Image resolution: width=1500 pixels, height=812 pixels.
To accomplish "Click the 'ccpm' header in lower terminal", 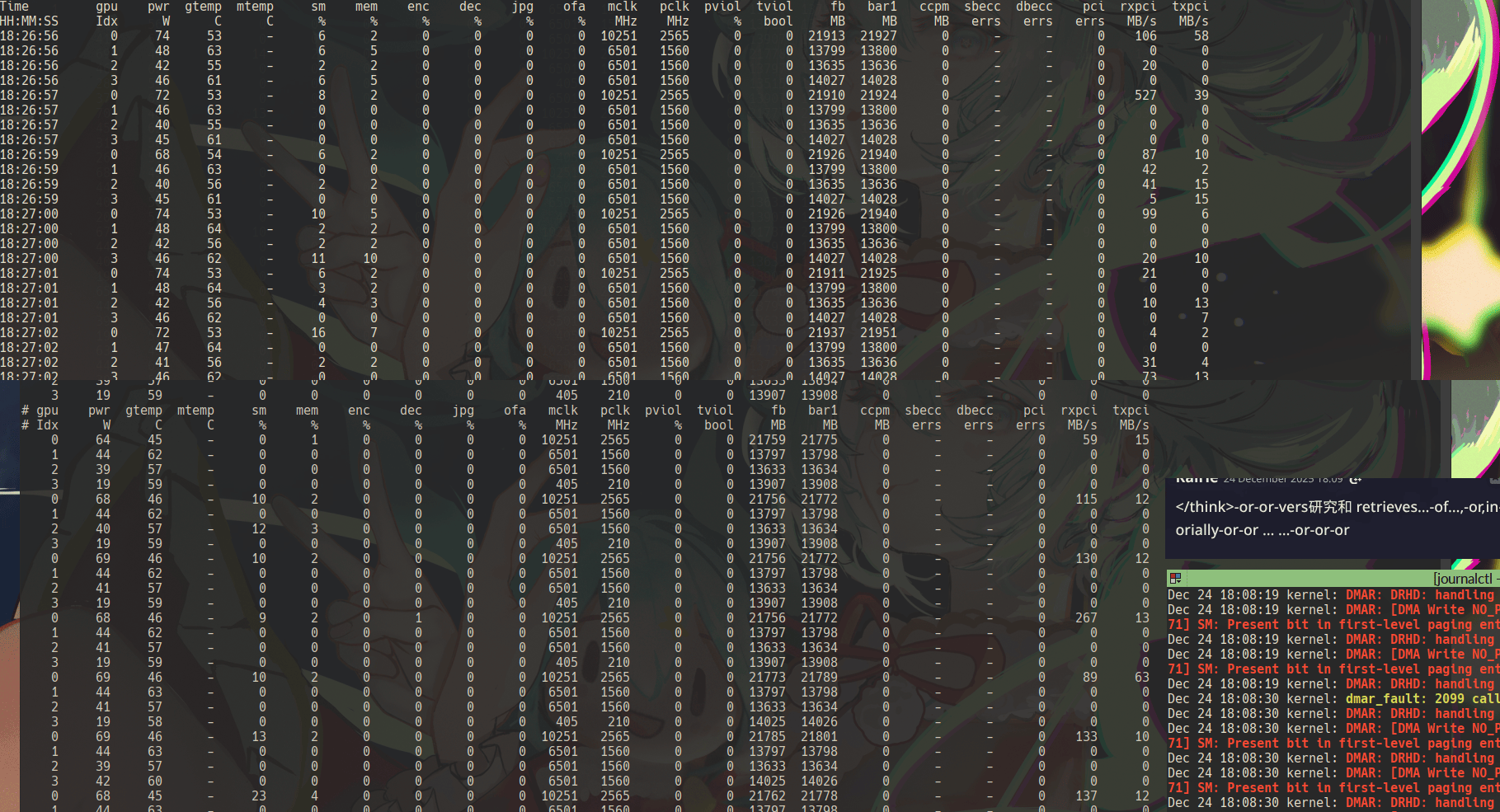I will (x=875, y=411).
